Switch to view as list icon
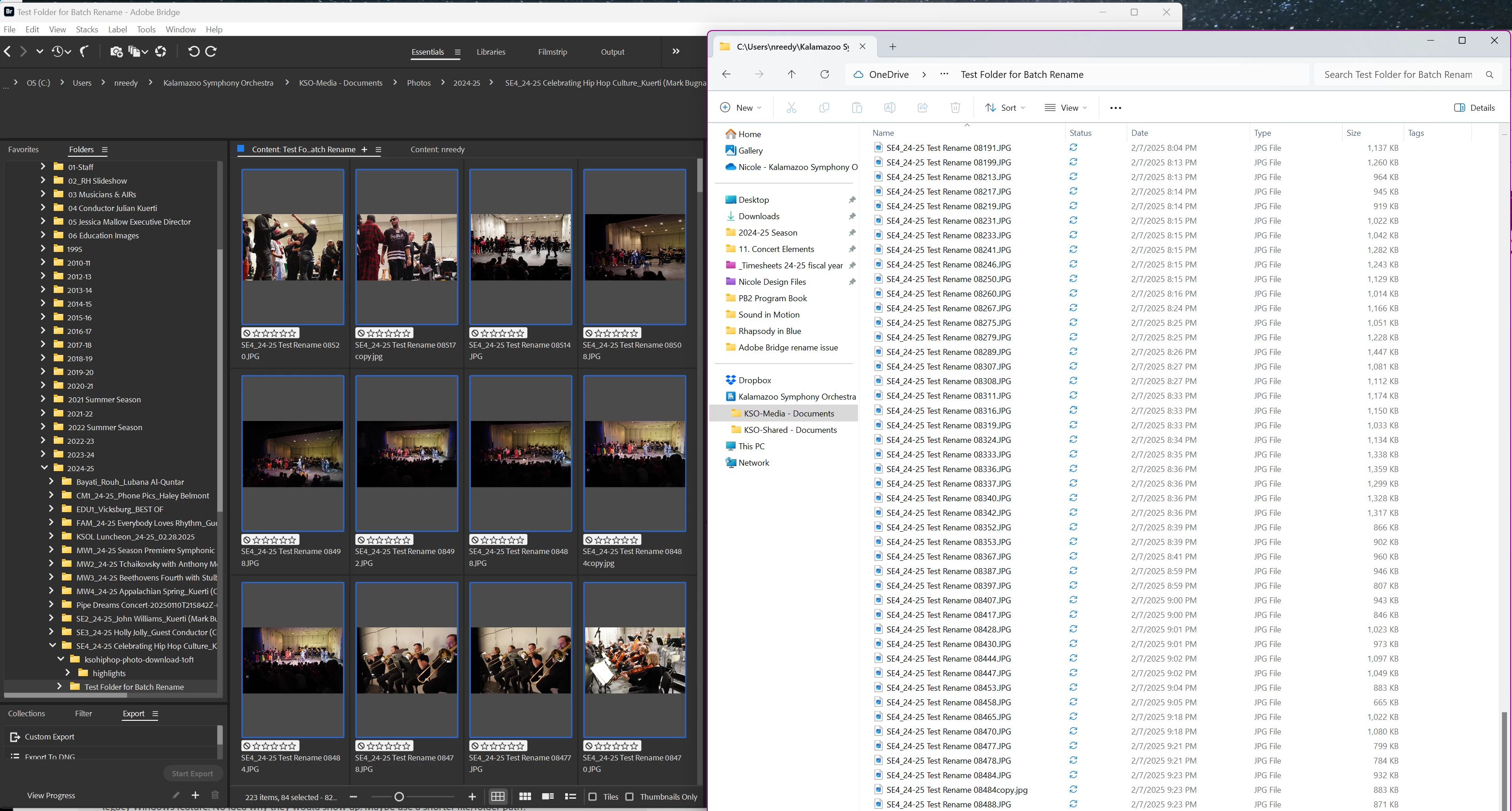The image size is (1512, 811). (570, 796)
